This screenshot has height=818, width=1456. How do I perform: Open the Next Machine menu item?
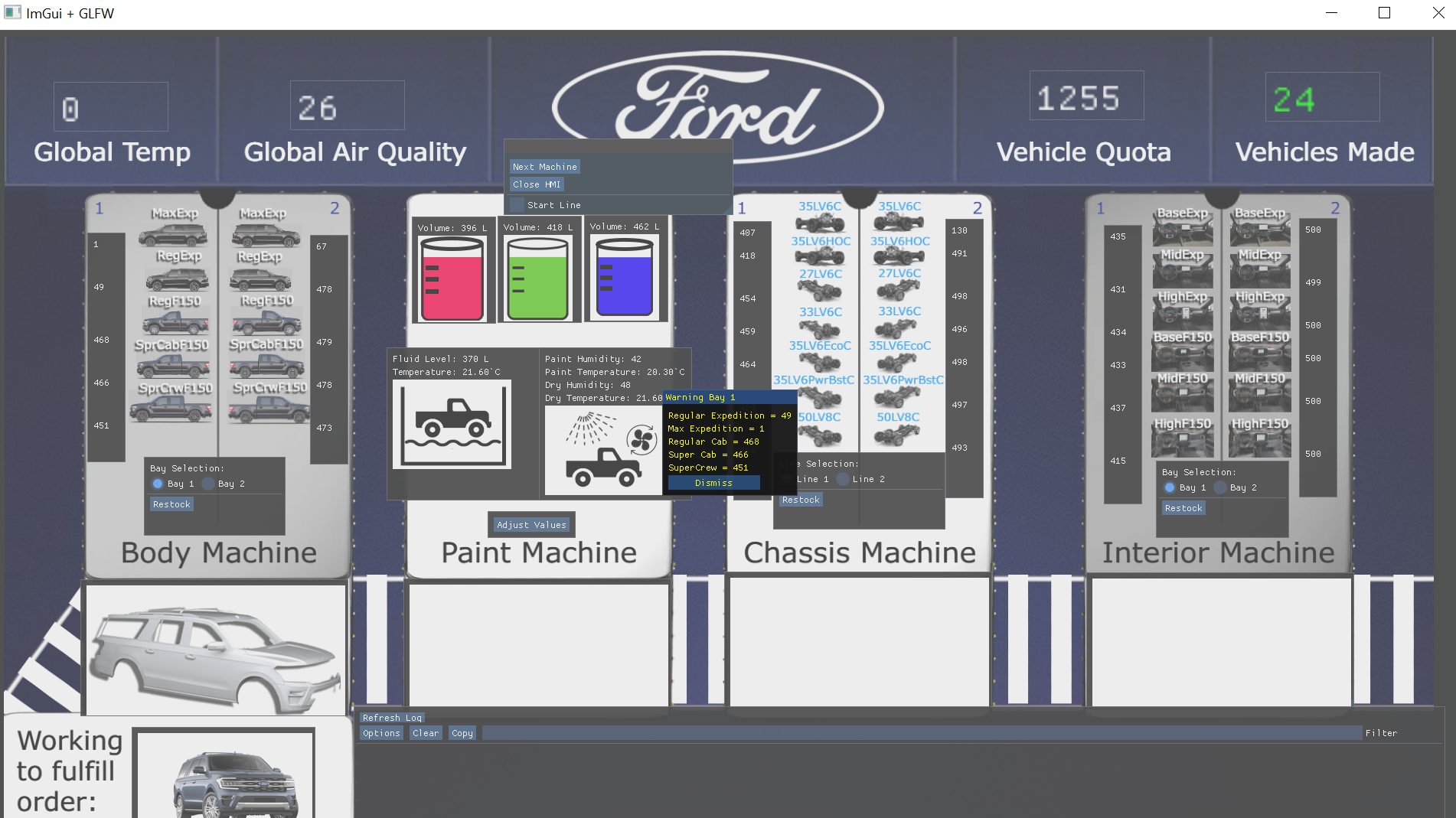click(544, 166)
